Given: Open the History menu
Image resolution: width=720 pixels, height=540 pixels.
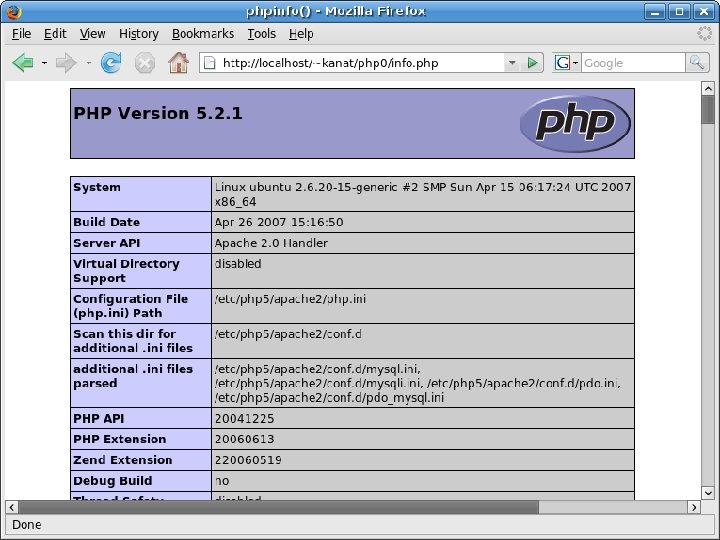Looking at the screenshot, I should click(139, 34).
